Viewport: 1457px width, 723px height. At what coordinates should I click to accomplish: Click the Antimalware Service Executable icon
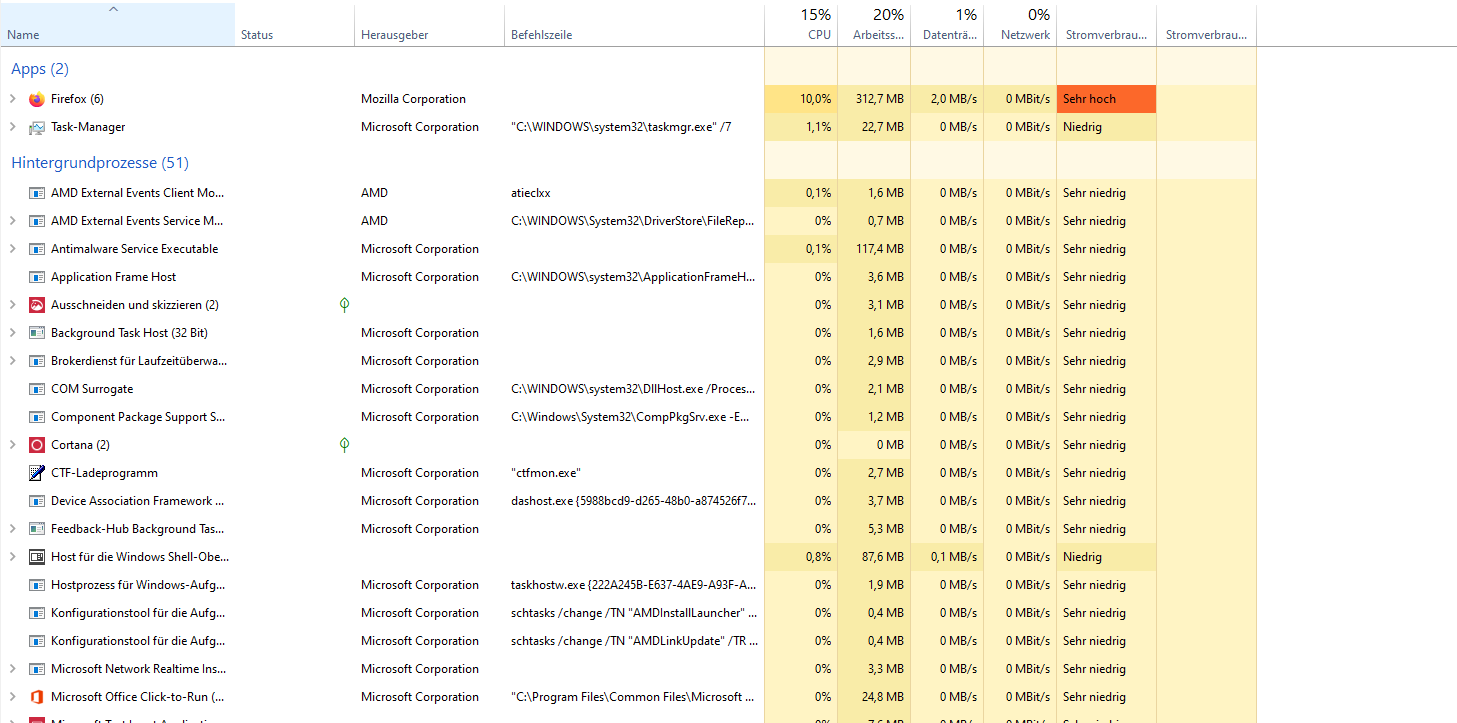click(37, 249)
